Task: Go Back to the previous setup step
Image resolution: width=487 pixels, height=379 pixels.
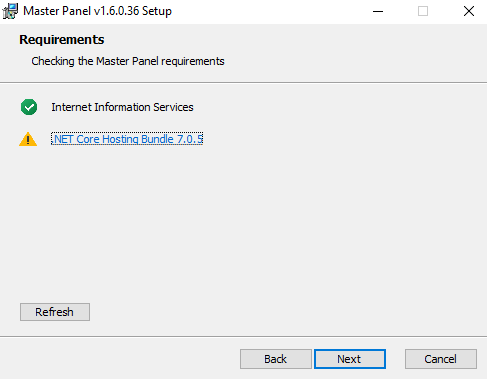Action: pos(276,359)
